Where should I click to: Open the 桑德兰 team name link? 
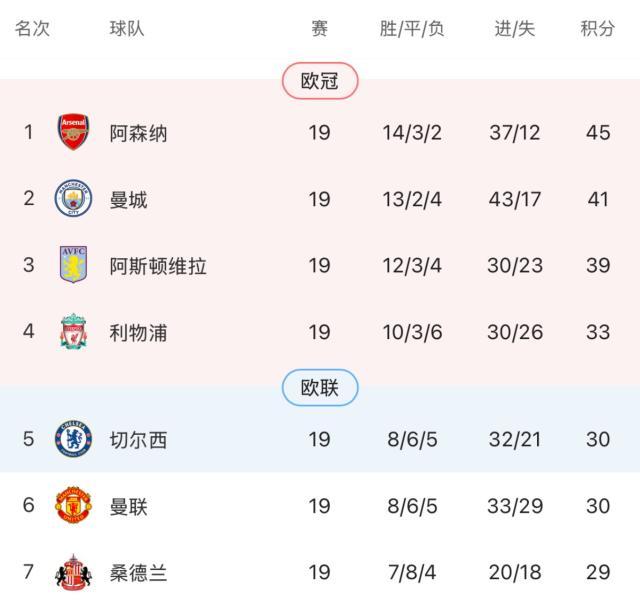(138, 573)
